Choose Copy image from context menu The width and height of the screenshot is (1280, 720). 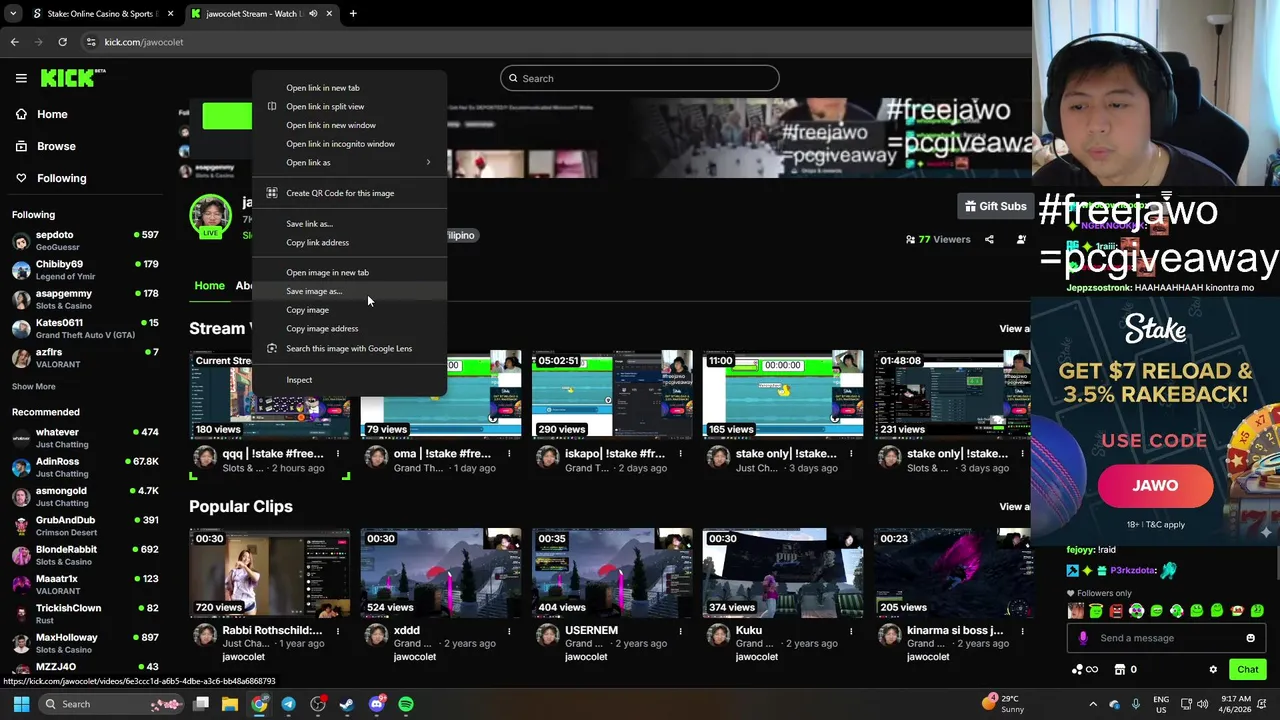coord(349,310)
